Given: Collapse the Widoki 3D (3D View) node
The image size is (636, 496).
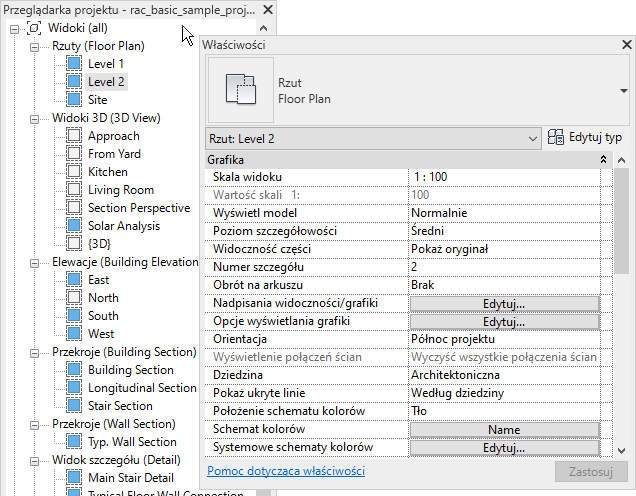Looking at the screenshot, I should click(x=35, y=118).
